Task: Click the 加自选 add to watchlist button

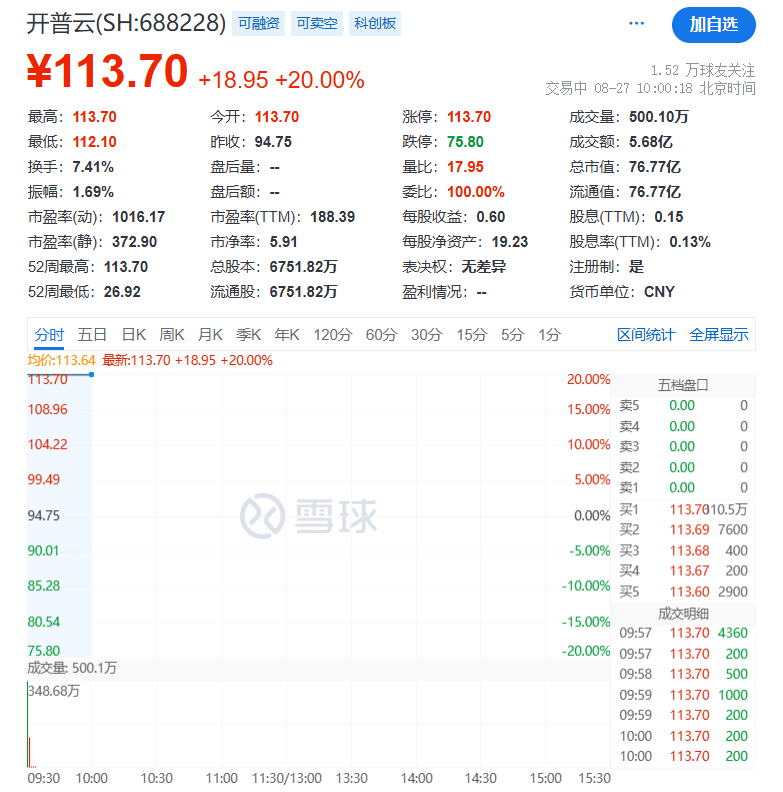Action: pos(714,24)
